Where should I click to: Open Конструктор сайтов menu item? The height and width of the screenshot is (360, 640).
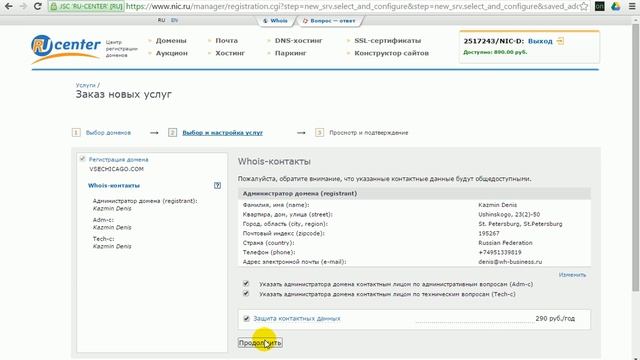pos(391,53)
